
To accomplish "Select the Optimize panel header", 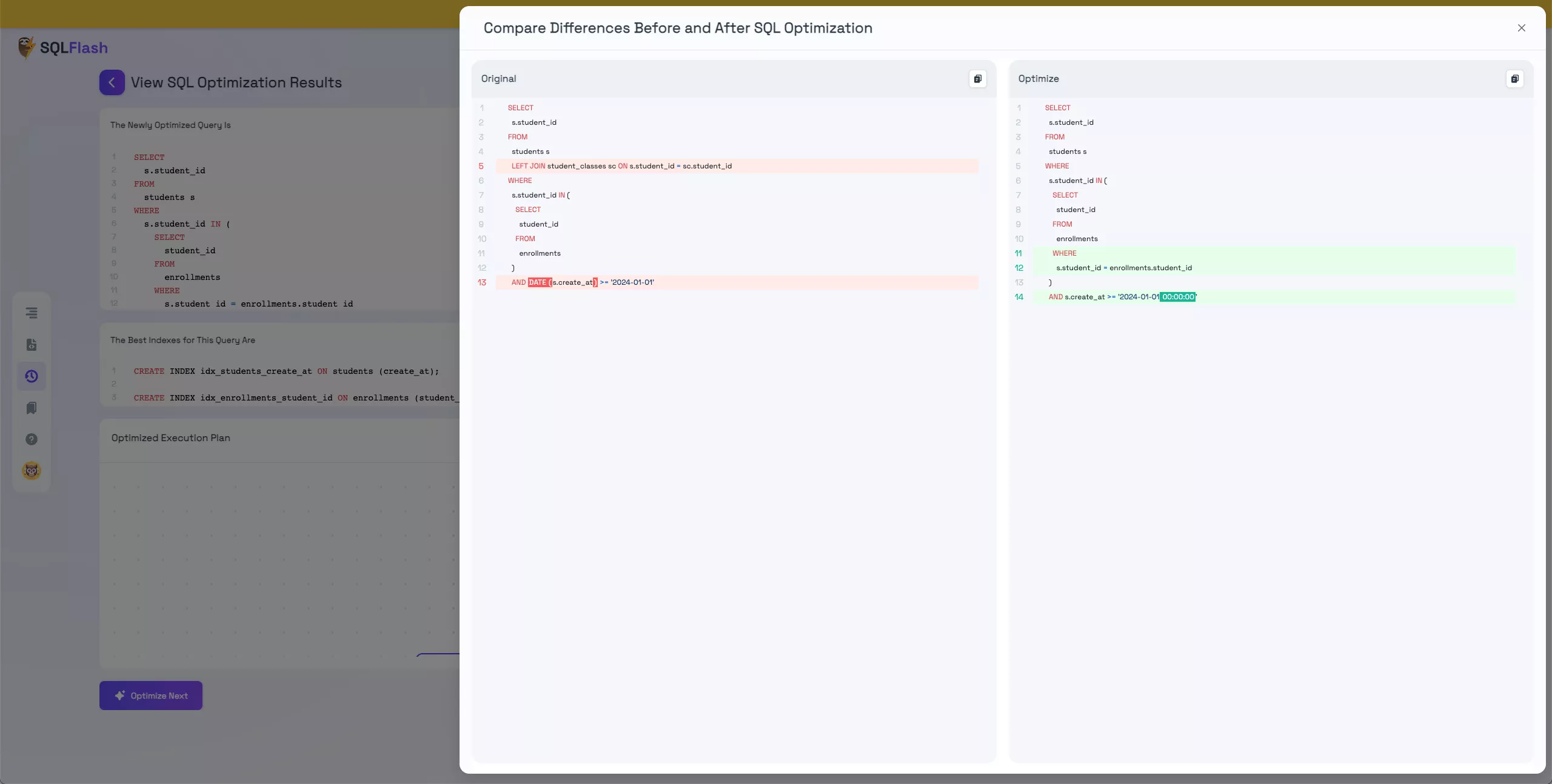I will coord(1038,78).
